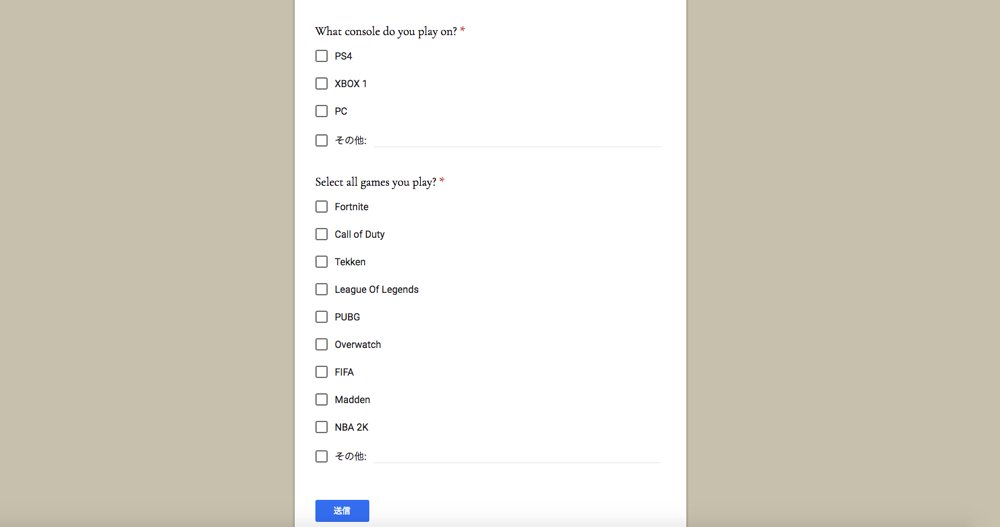Viewport: 1000px width, 527px height.
Task: Check the その他 checkbox under consoles
Action: pyautogui.click(x=321, y=141)
